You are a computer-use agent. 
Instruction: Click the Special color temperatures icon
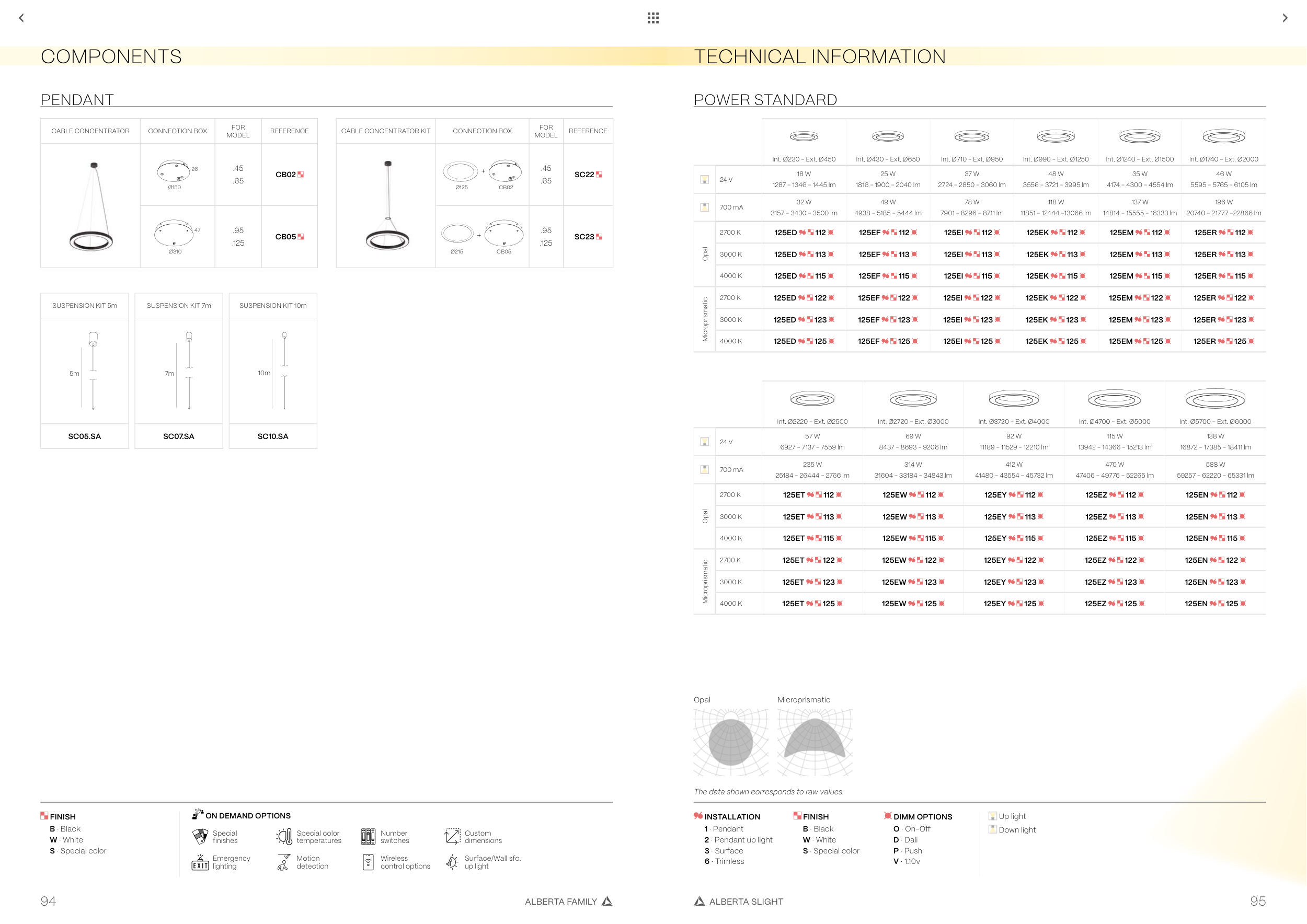284,836
